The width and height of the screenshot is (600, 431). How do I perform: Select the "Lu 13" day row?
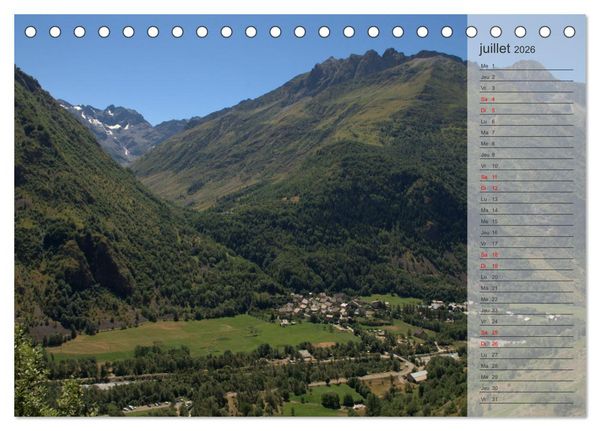coord(527,199)
